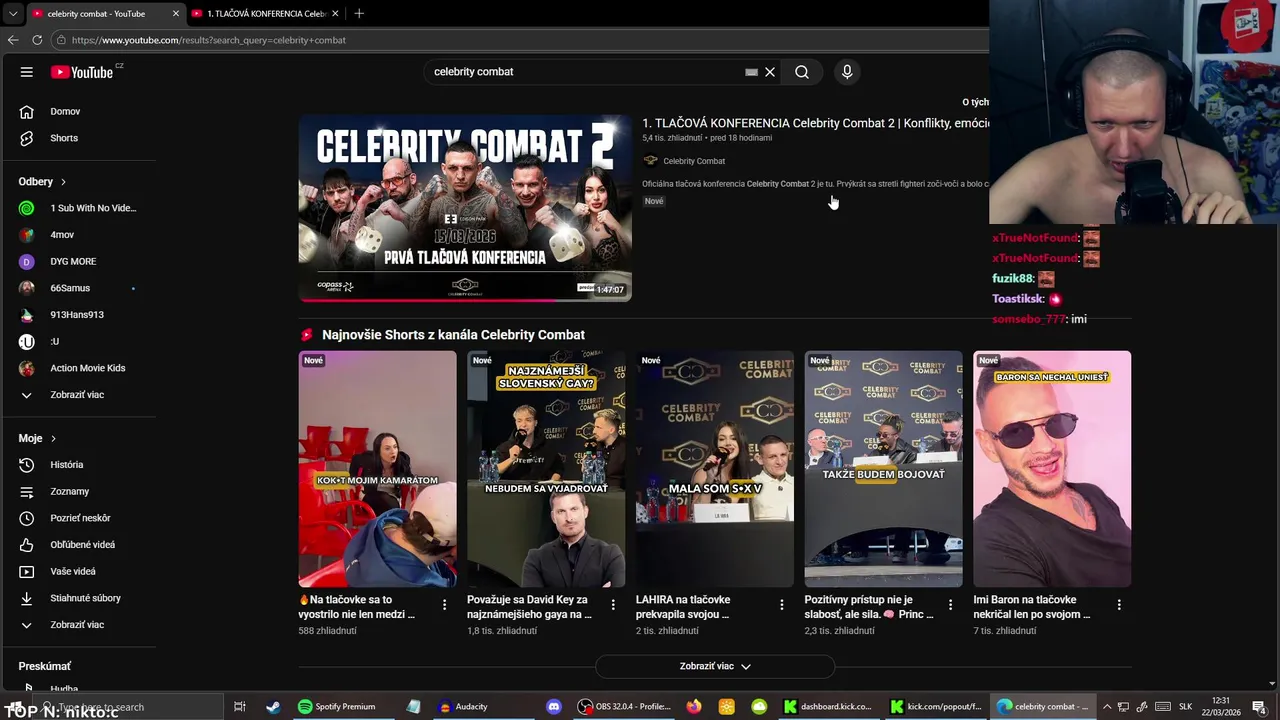The height and width of the screenshot is (720, 1280).
Task: Open options menu for the Imi Baron short
Action: 1119,605
